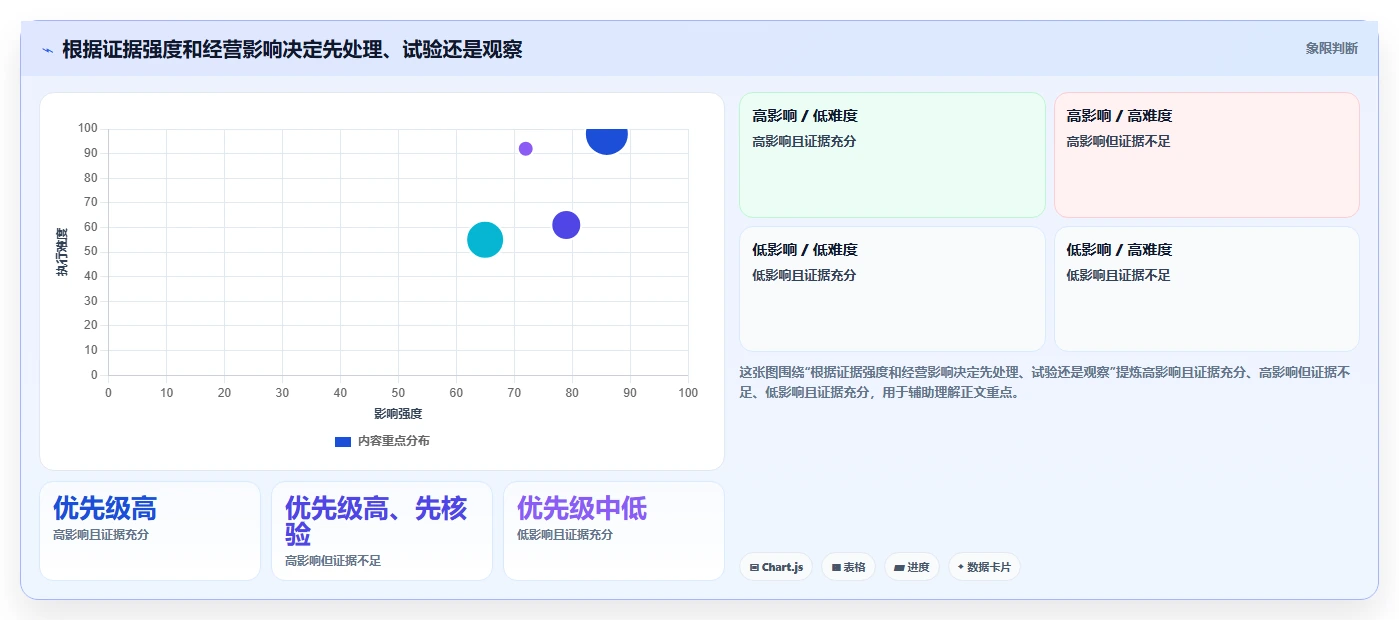Open the 低影响 / 低难度 quadrant card
The image size is (1399, 620).
[x=892, y=289]
